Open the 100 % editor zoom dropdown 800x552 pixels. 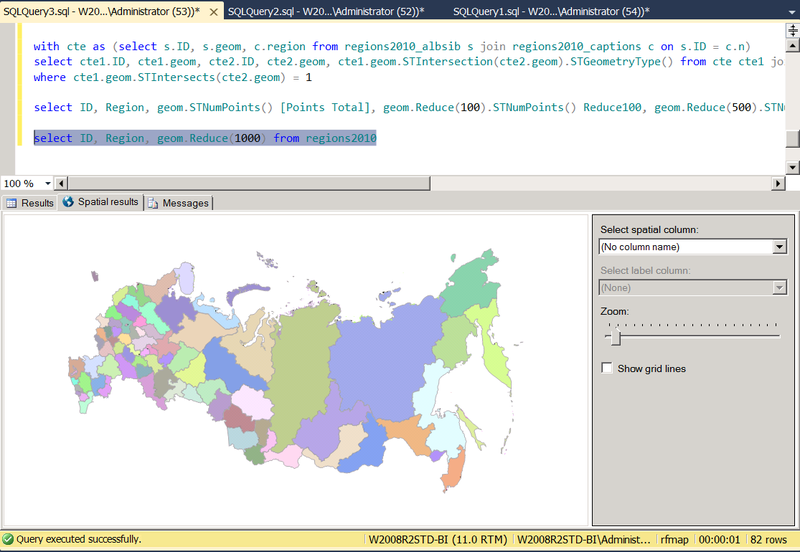(47, 183)
